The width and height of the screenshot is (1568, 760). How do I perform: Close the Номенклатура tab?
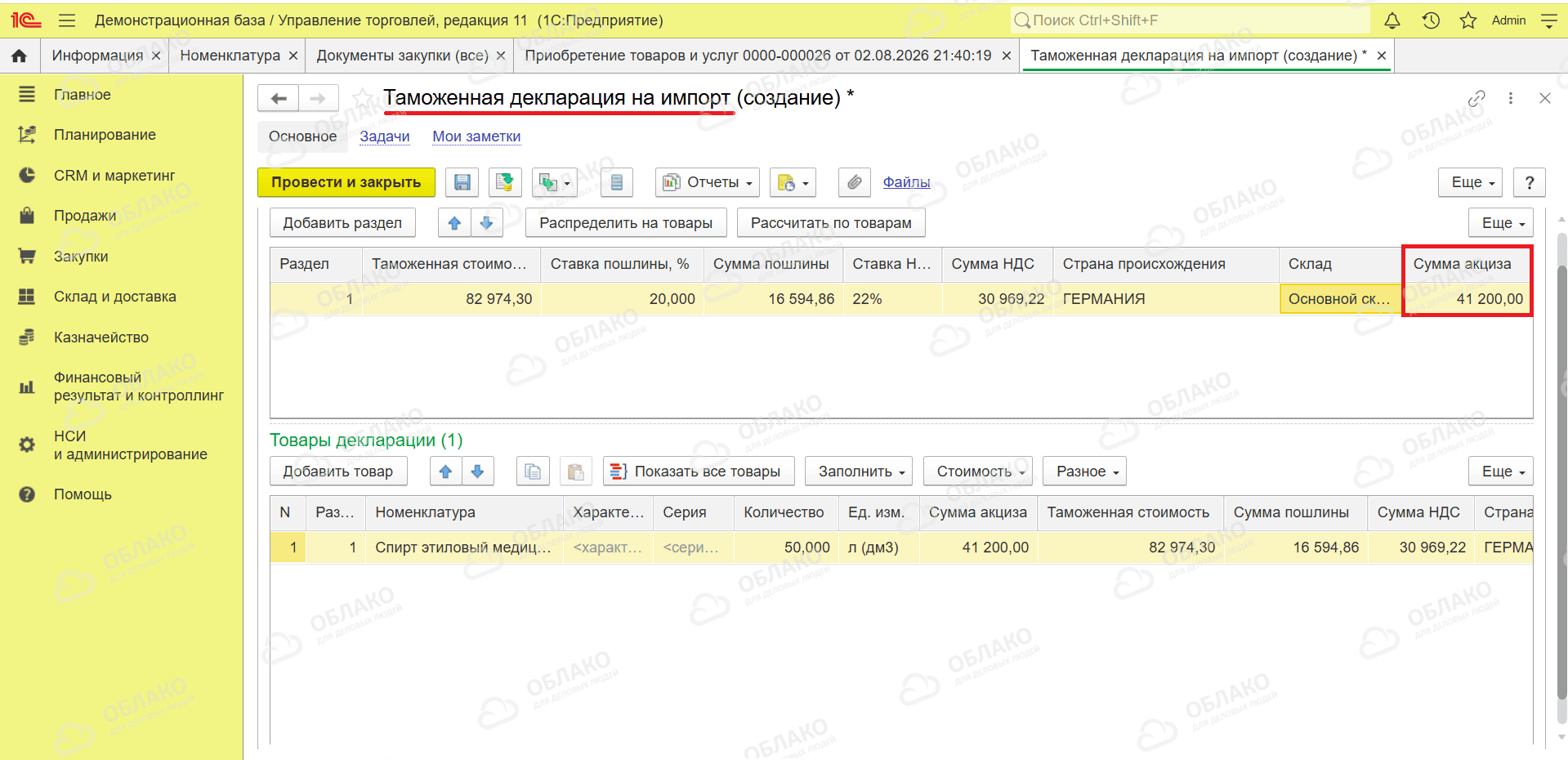point(293,56)
